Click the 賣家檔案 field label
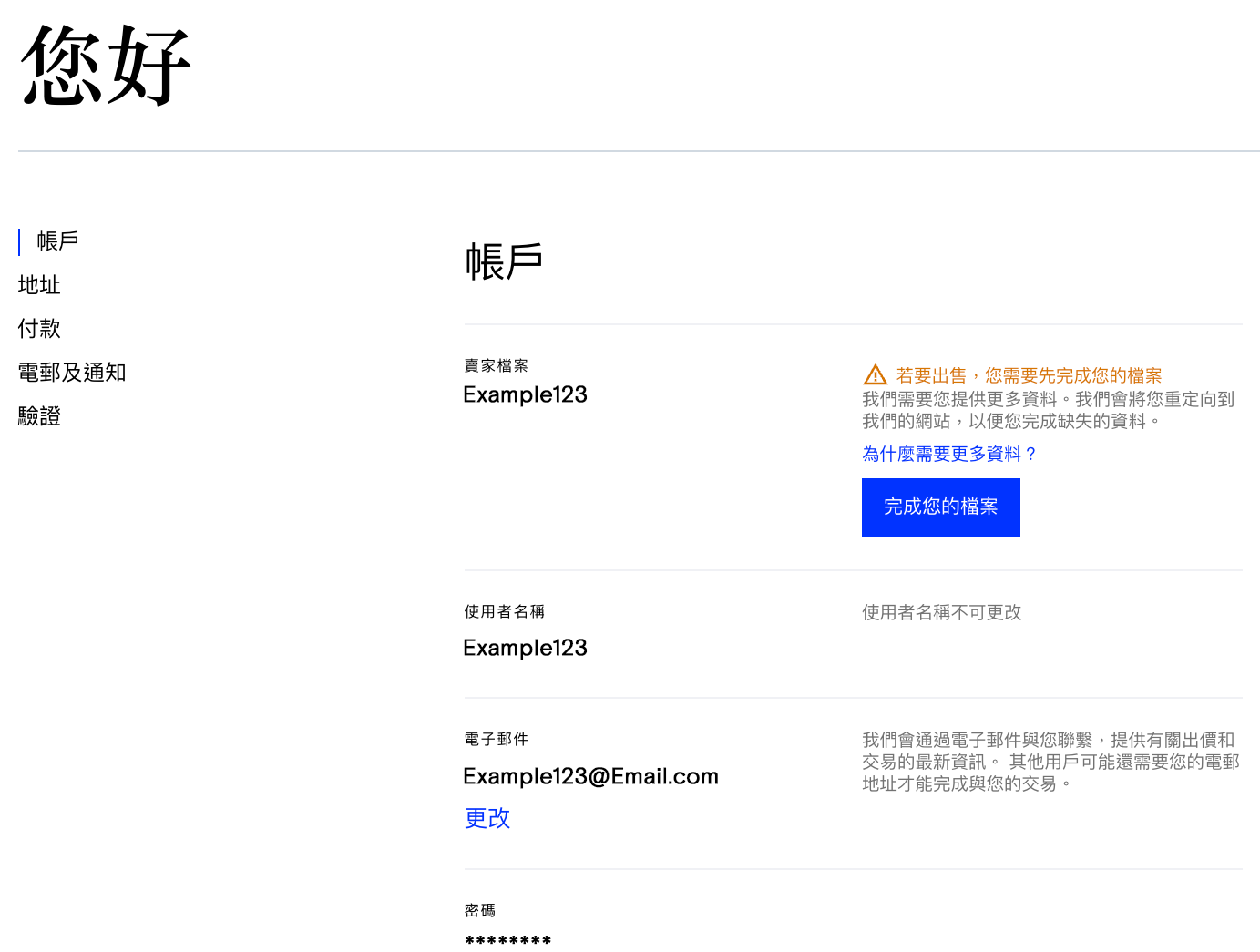The height and width of the screenshot is (952, 1260). click(x=496, y=366)
